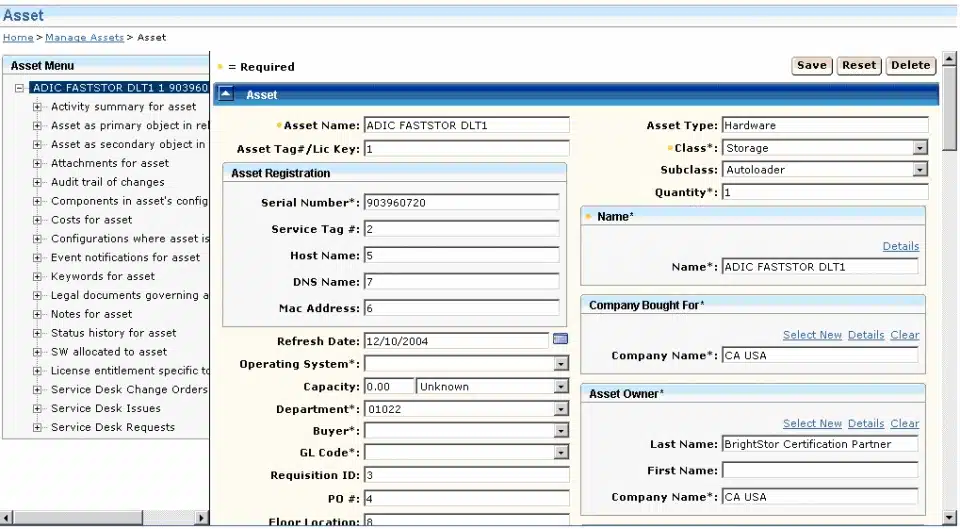
Task: Click Asset Menu horizontal scrollbar left arrow
Action: (x=7, y=518)
